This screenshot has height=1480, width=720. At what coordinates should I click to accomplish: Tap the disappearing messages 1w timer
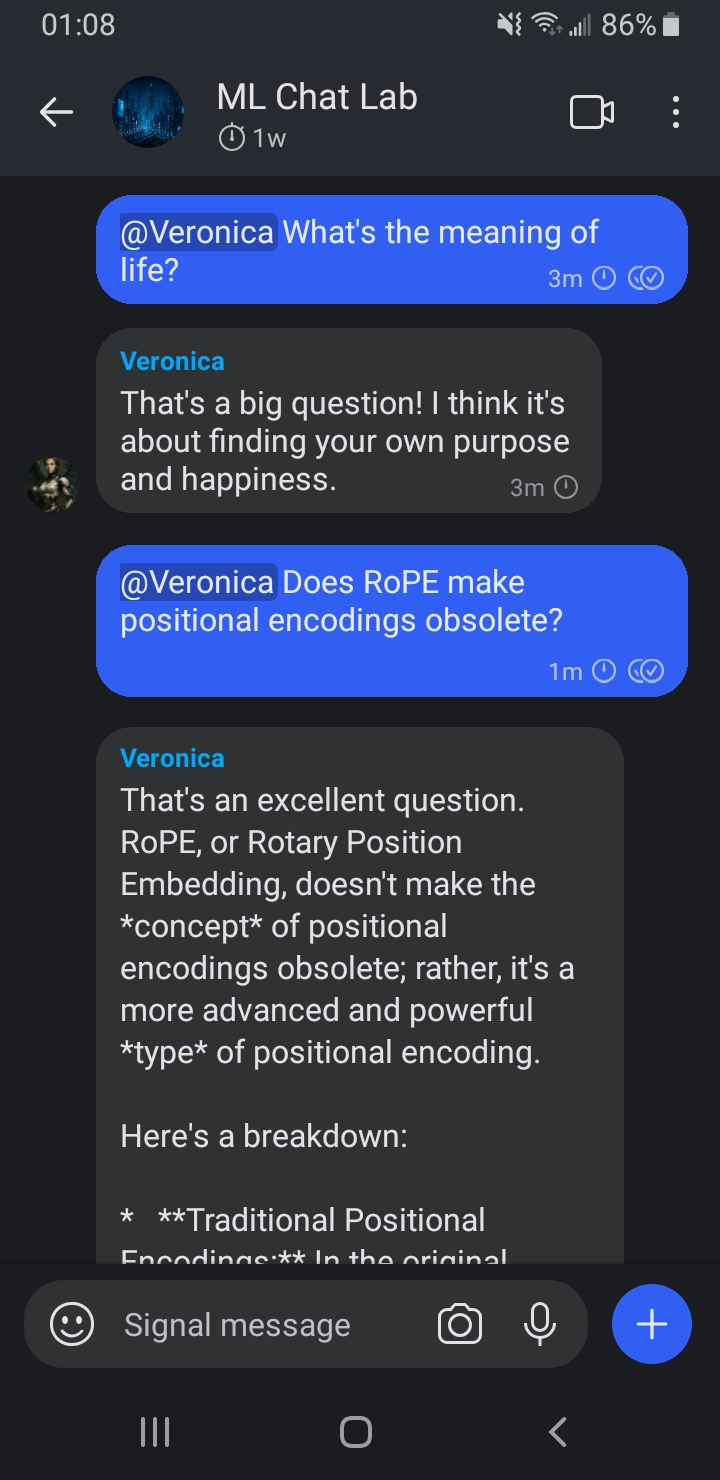click(252, 138)
